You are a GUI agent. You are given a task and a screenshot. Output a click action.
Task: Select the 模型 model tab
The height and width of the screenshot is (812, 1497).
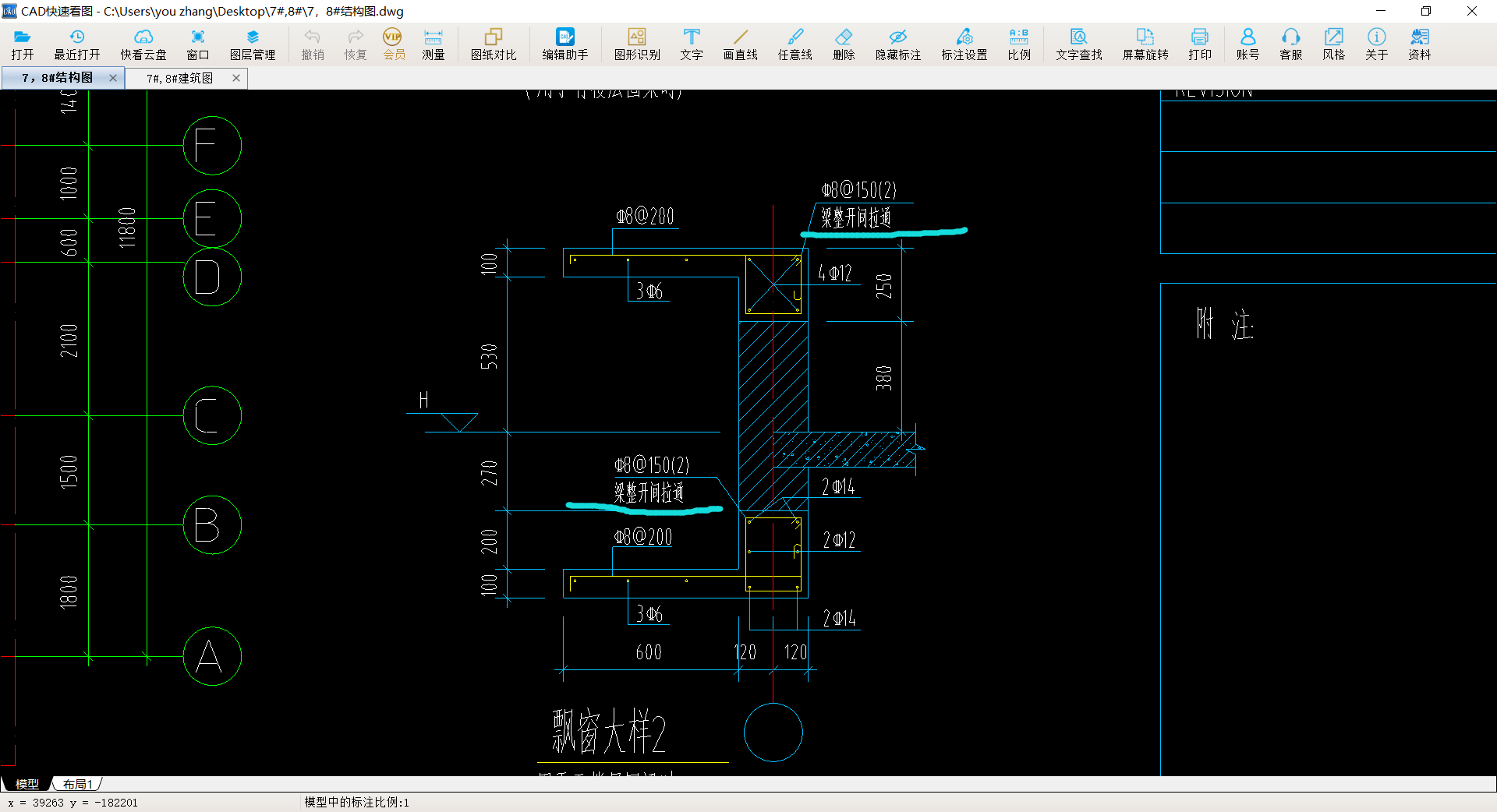pos(27,784)
